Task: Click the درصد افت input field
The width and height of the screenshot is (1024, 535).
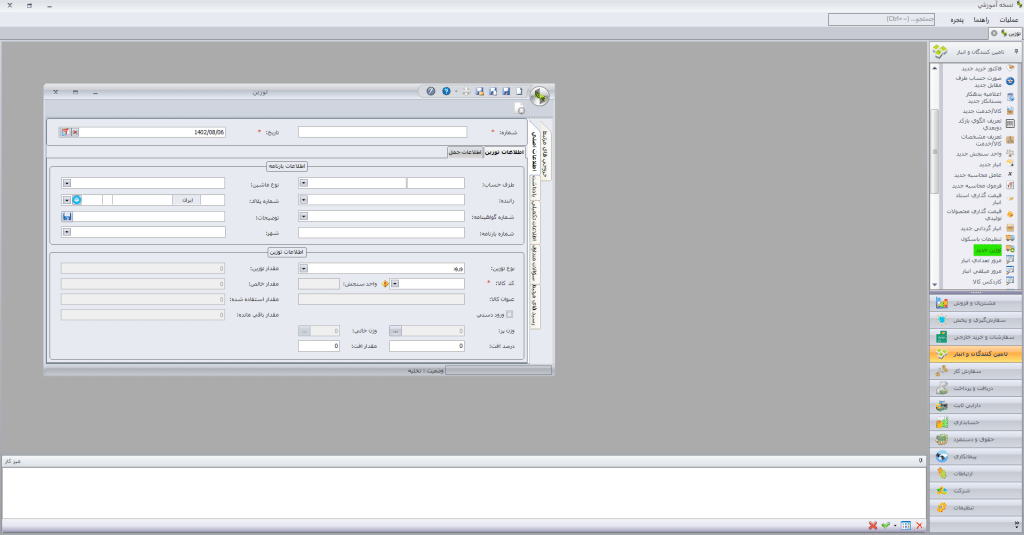Action: (427, 346)
